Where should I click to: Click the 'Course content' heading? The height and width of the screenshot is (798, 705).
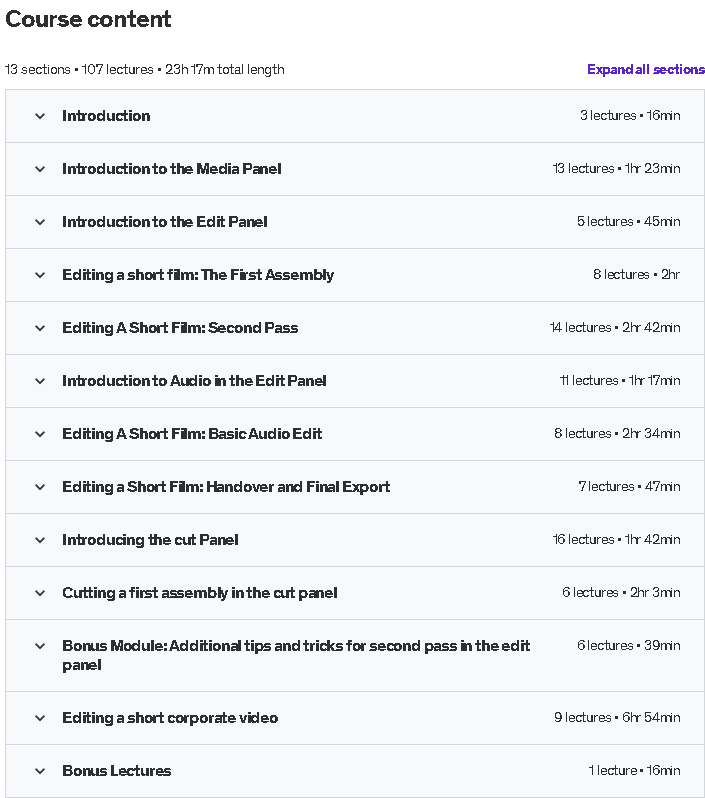pyautogui.click(x=88, y=19)
